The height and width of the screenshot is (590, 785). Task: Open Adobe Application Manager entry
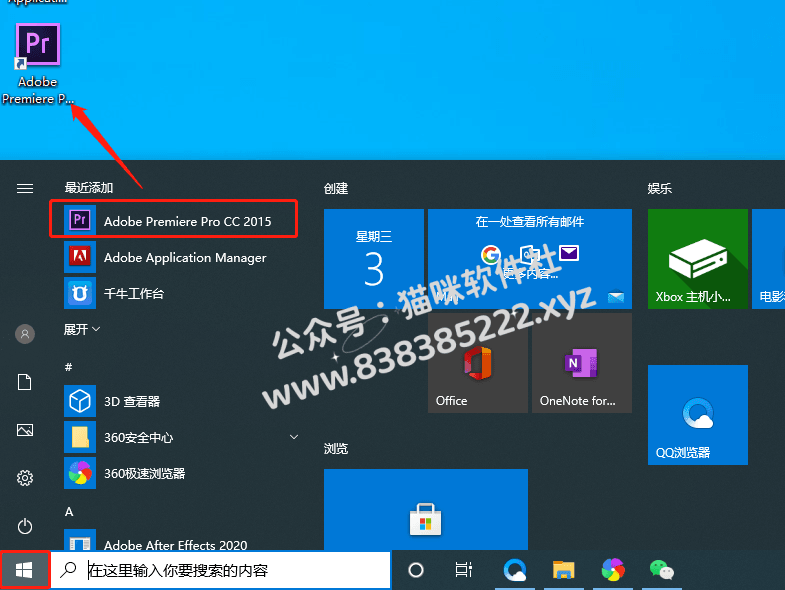[x=180, y=257]
